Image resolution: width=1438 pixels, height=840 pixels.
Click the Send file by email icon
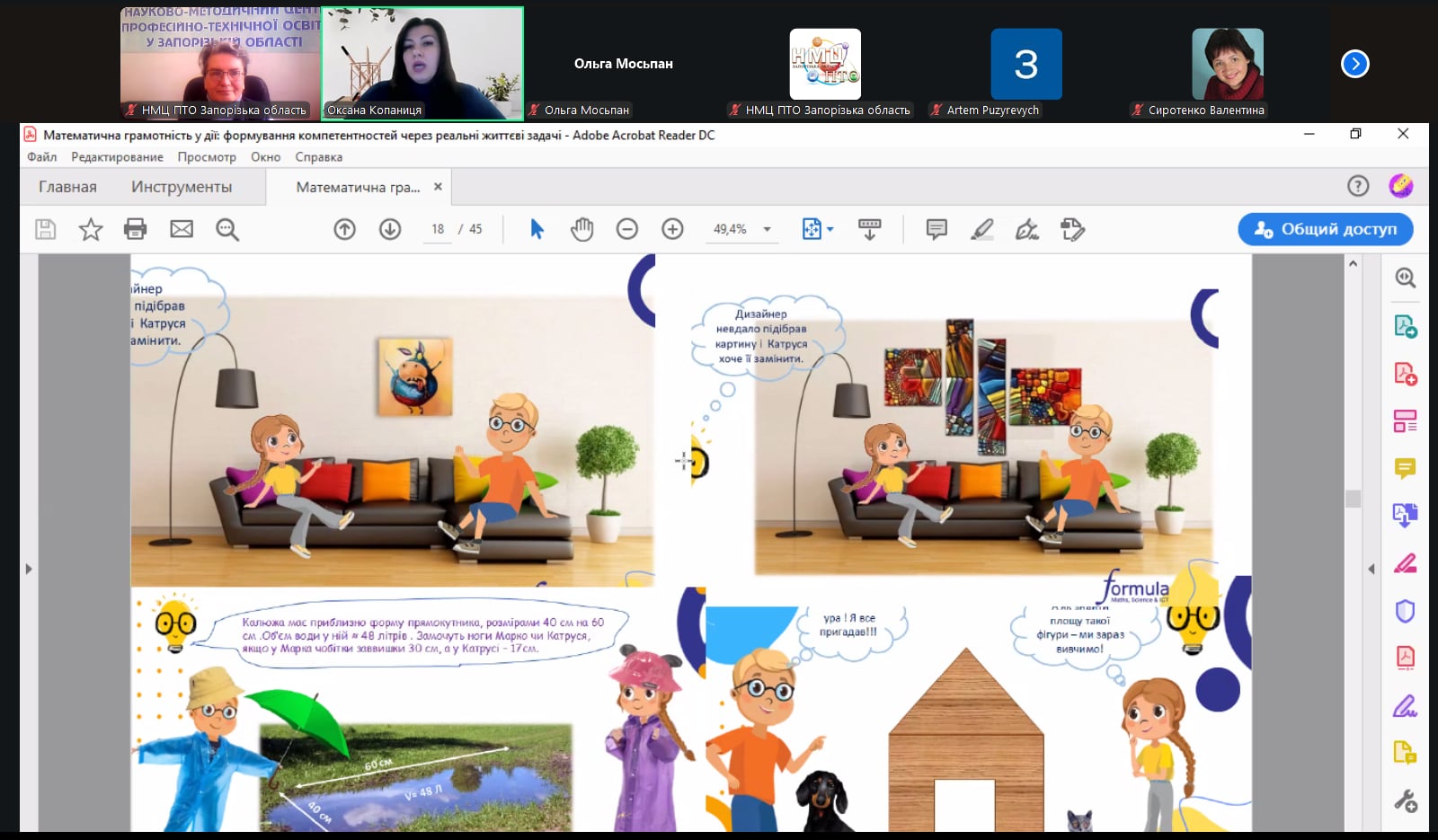(182, 229)
